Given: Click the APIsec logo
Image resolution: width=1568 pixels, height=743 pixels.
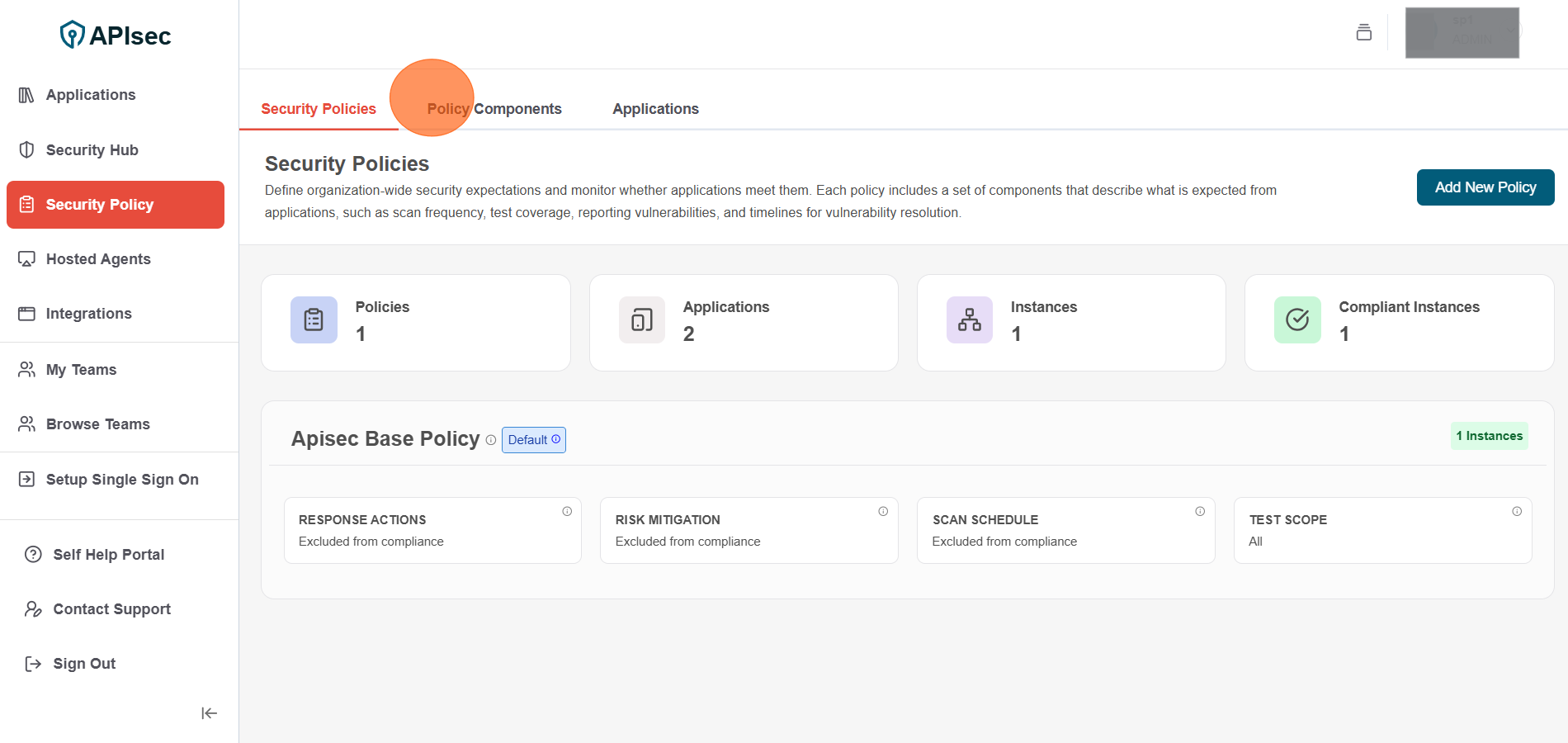Looking at the screenshot, I should pyautogui.click(x=116, y=35).
